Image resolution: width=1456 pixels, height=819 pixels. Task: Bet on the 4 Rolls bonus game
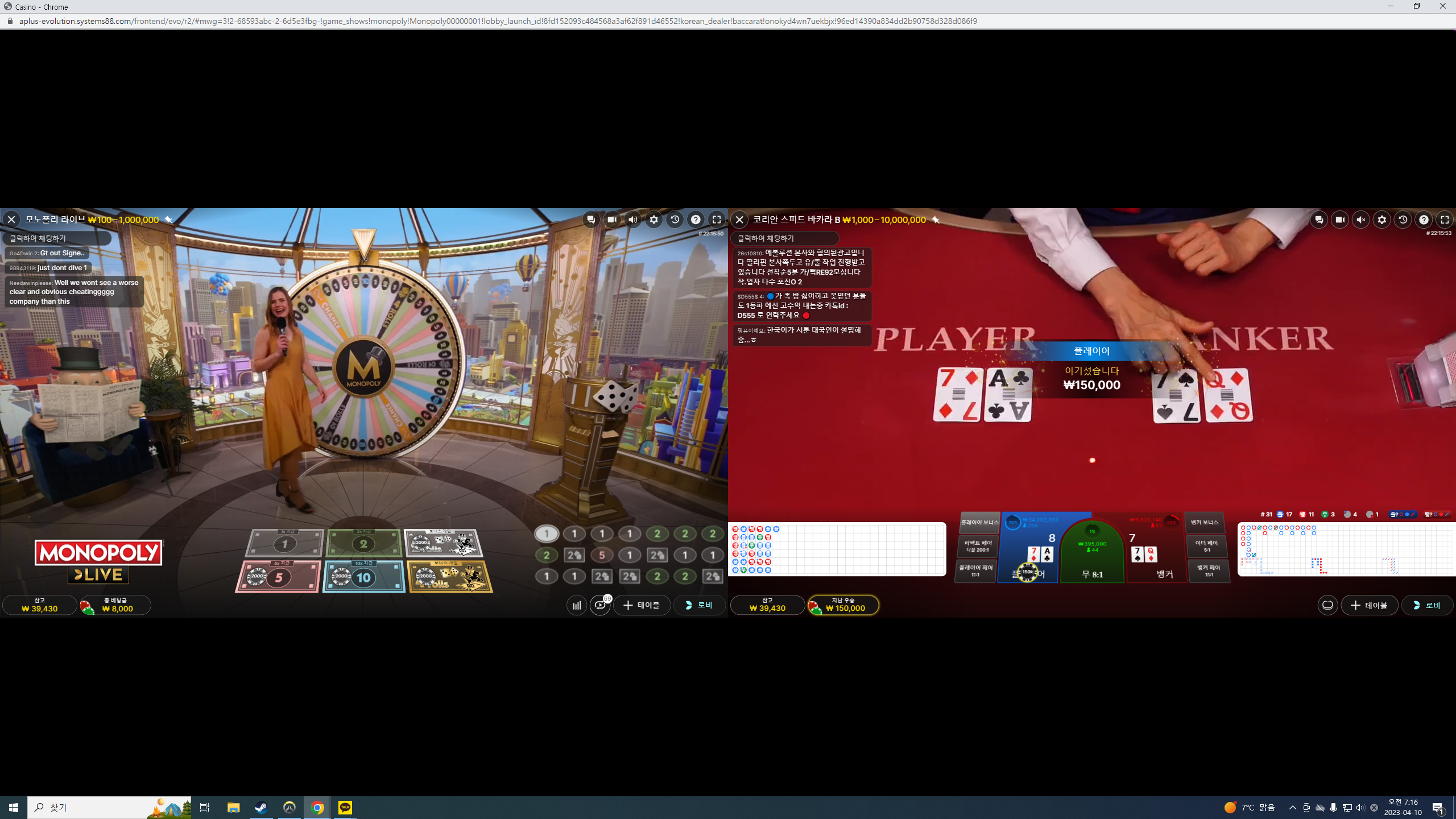(x=450, y=577)
